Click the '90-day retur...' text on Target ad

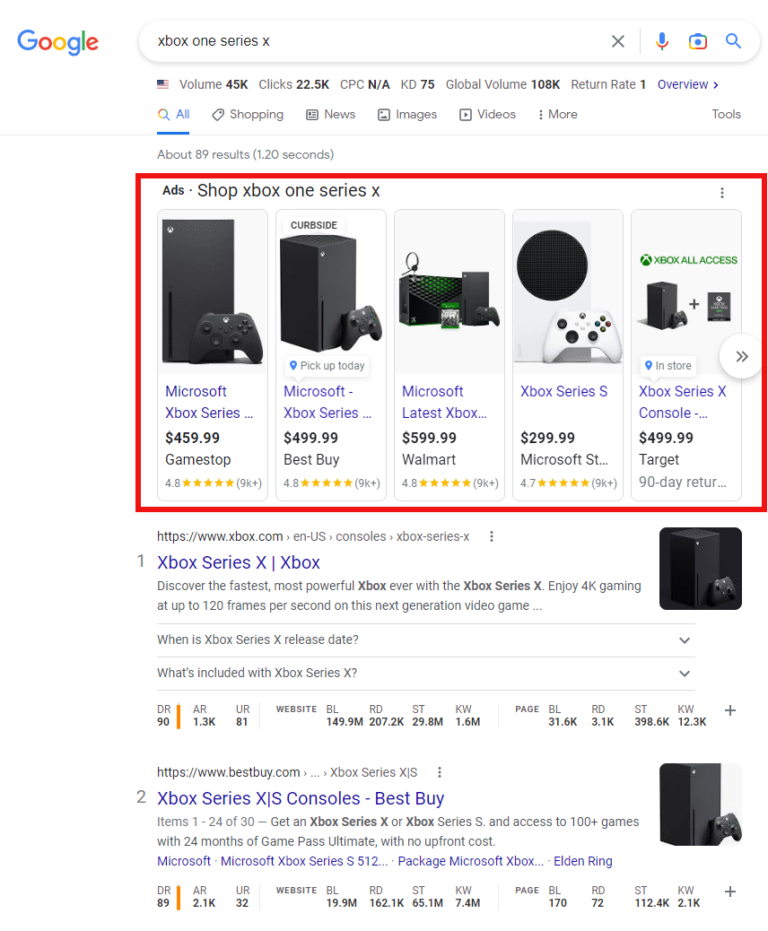click(x=682, y=482)
